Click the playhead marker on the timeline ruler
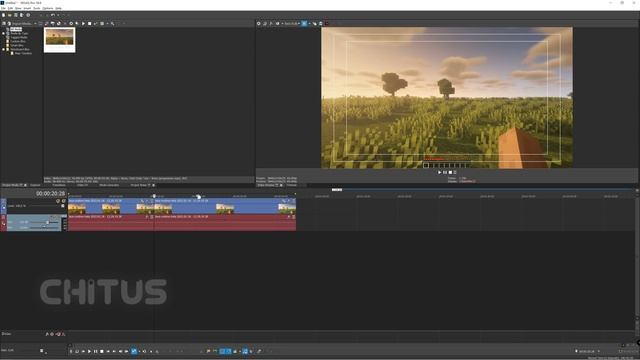640x360 pixels. (x=154, y=196)
